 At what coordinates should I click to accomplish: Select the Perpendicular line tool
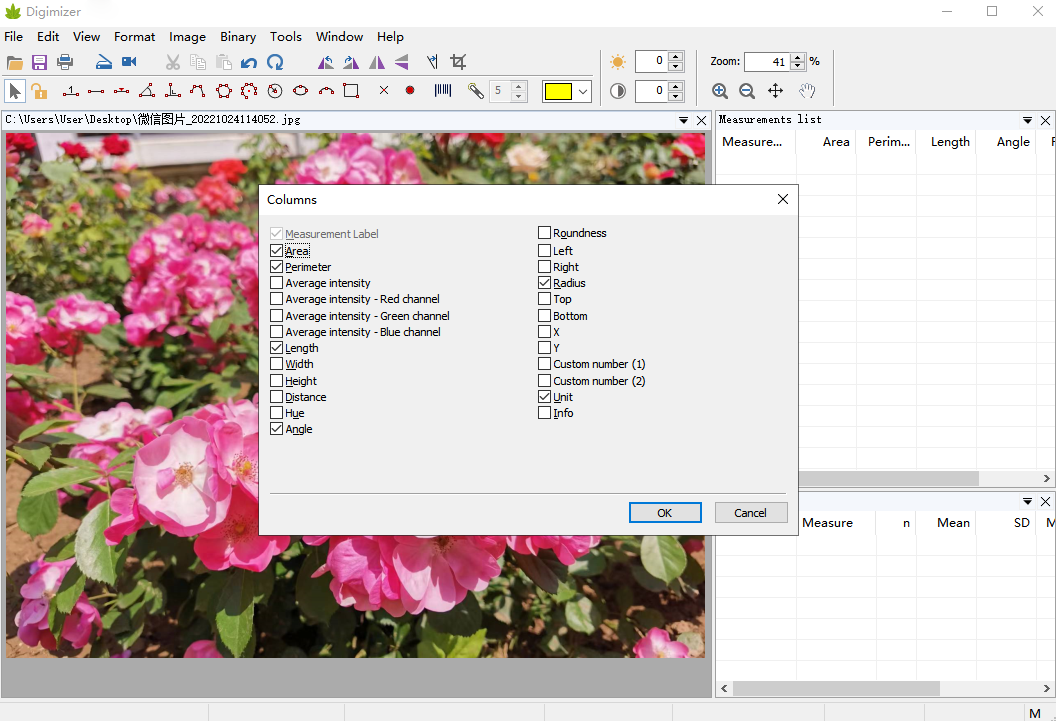coord(173,91)
